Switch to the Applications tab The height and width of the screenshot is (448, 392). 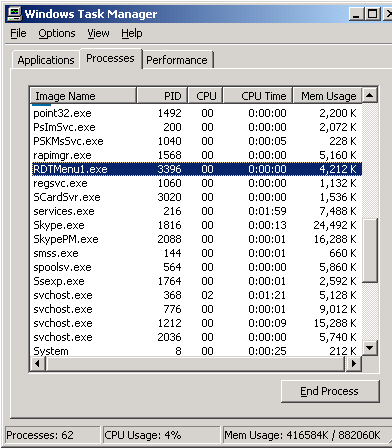click(46, 60)
